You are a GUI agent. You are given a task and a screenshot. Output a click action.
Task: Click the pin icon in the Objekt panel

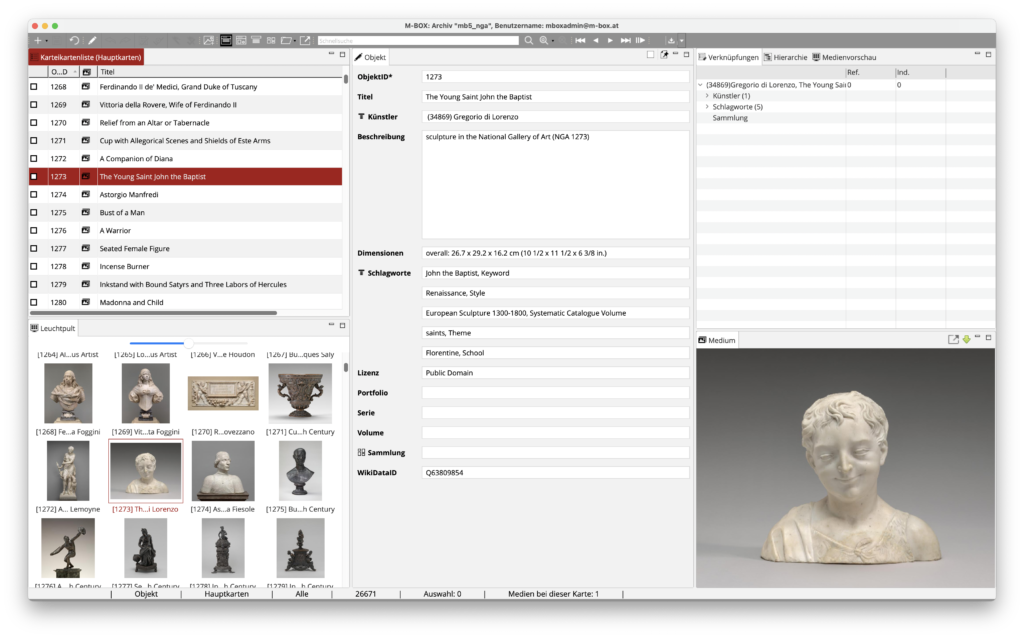[x=663, y=55]
